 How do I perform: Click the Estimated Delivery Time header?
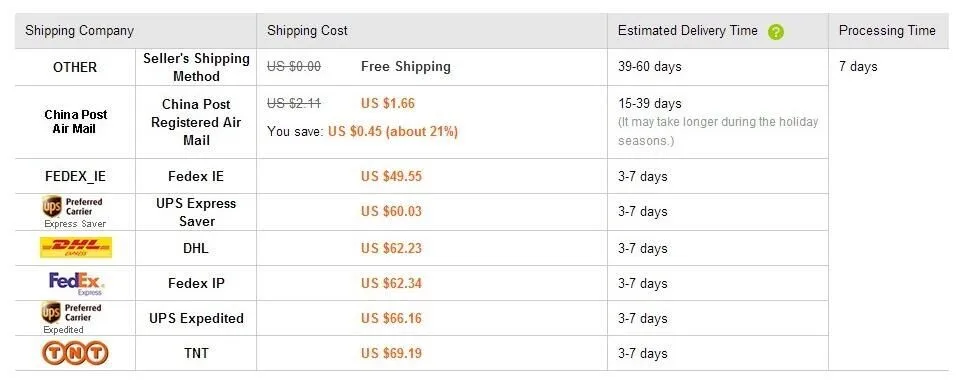point(687,31)
